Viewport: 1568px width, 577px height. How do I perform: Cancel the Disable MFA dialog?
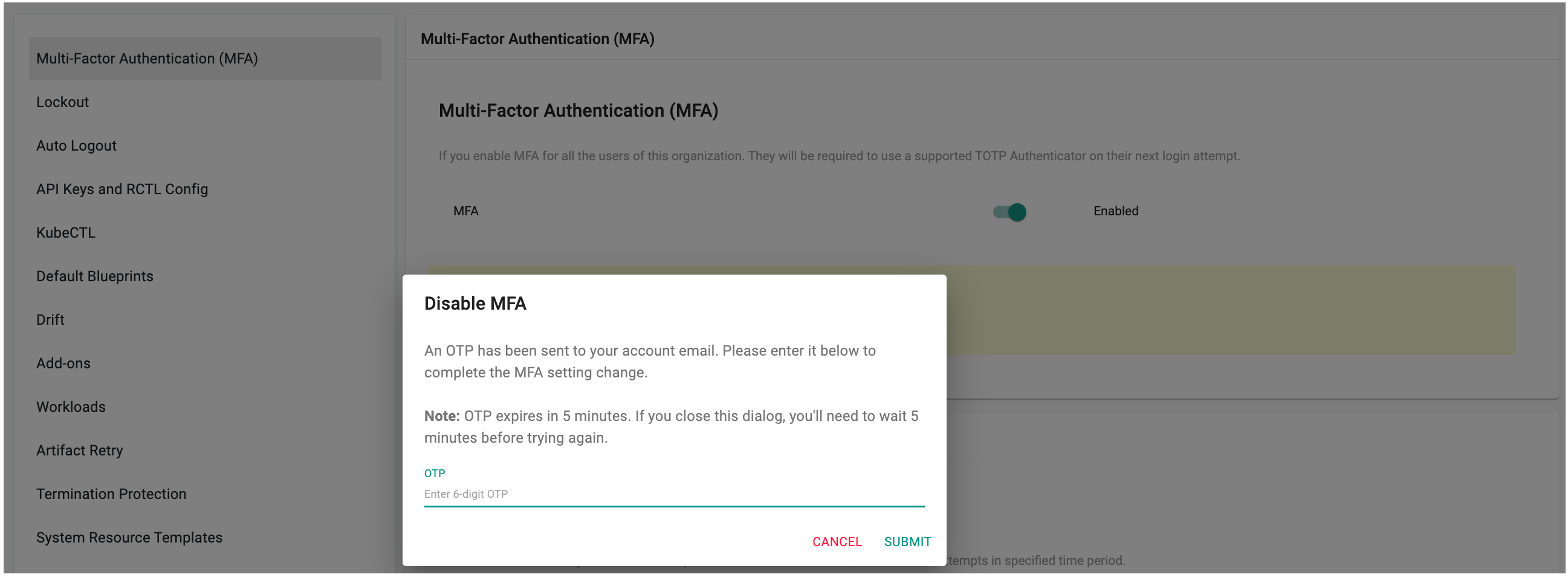coord(837,542)
